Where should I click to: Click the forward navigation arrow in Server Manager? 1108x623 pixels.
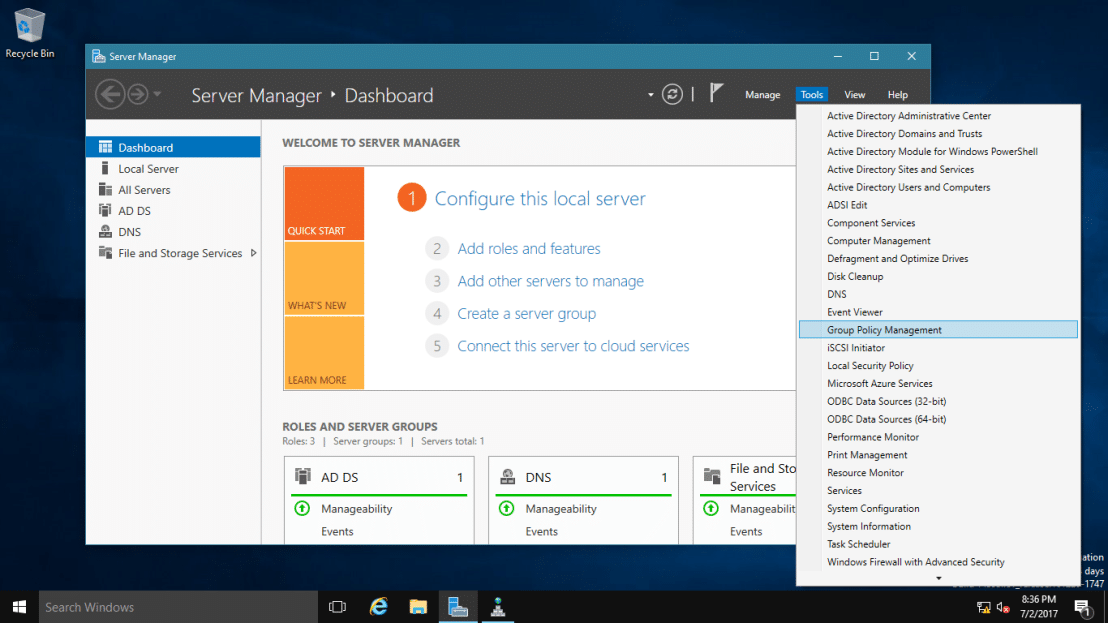(x=138, y=94)
